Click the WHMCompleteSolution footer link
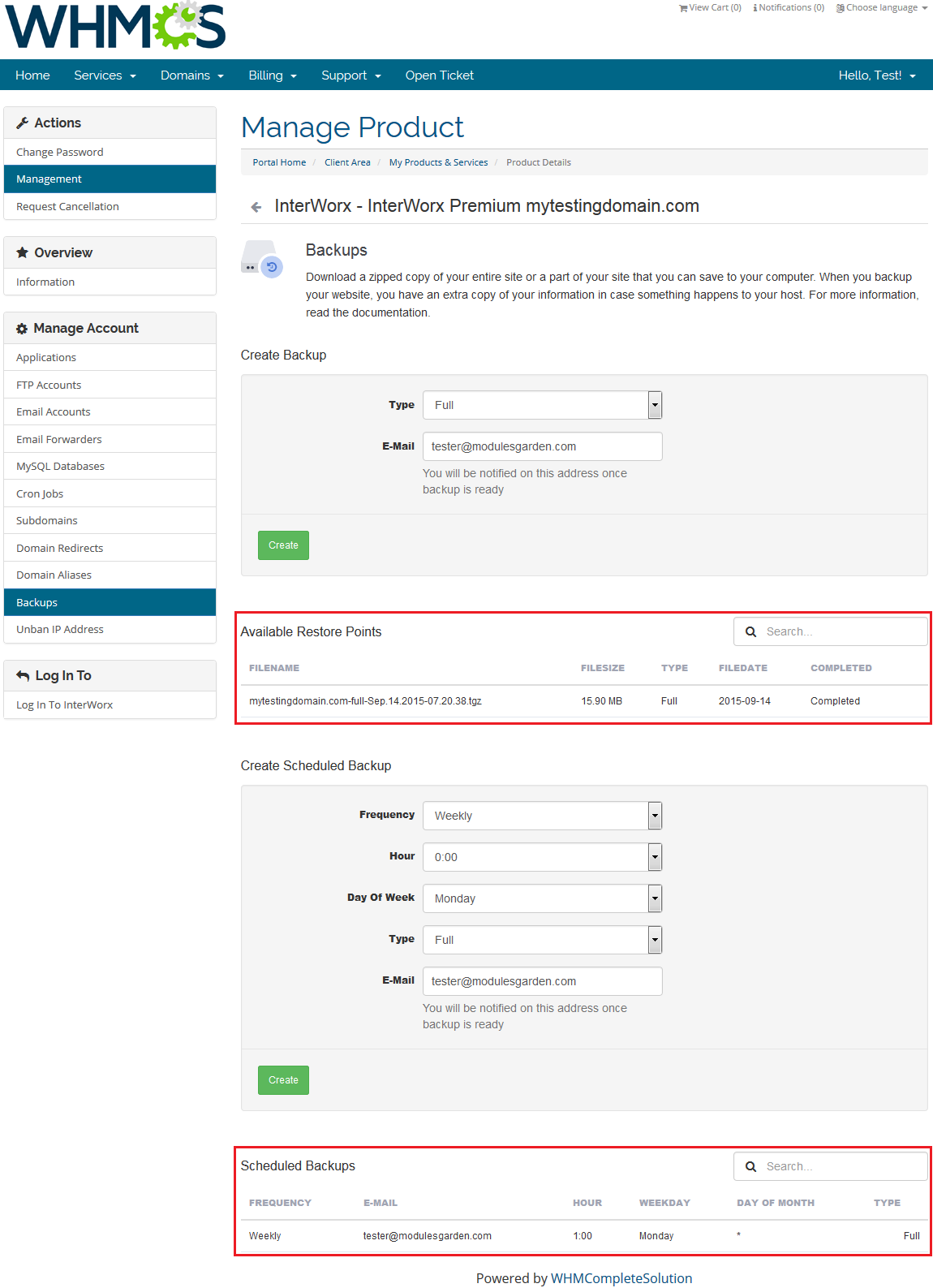 point(621,1278)
